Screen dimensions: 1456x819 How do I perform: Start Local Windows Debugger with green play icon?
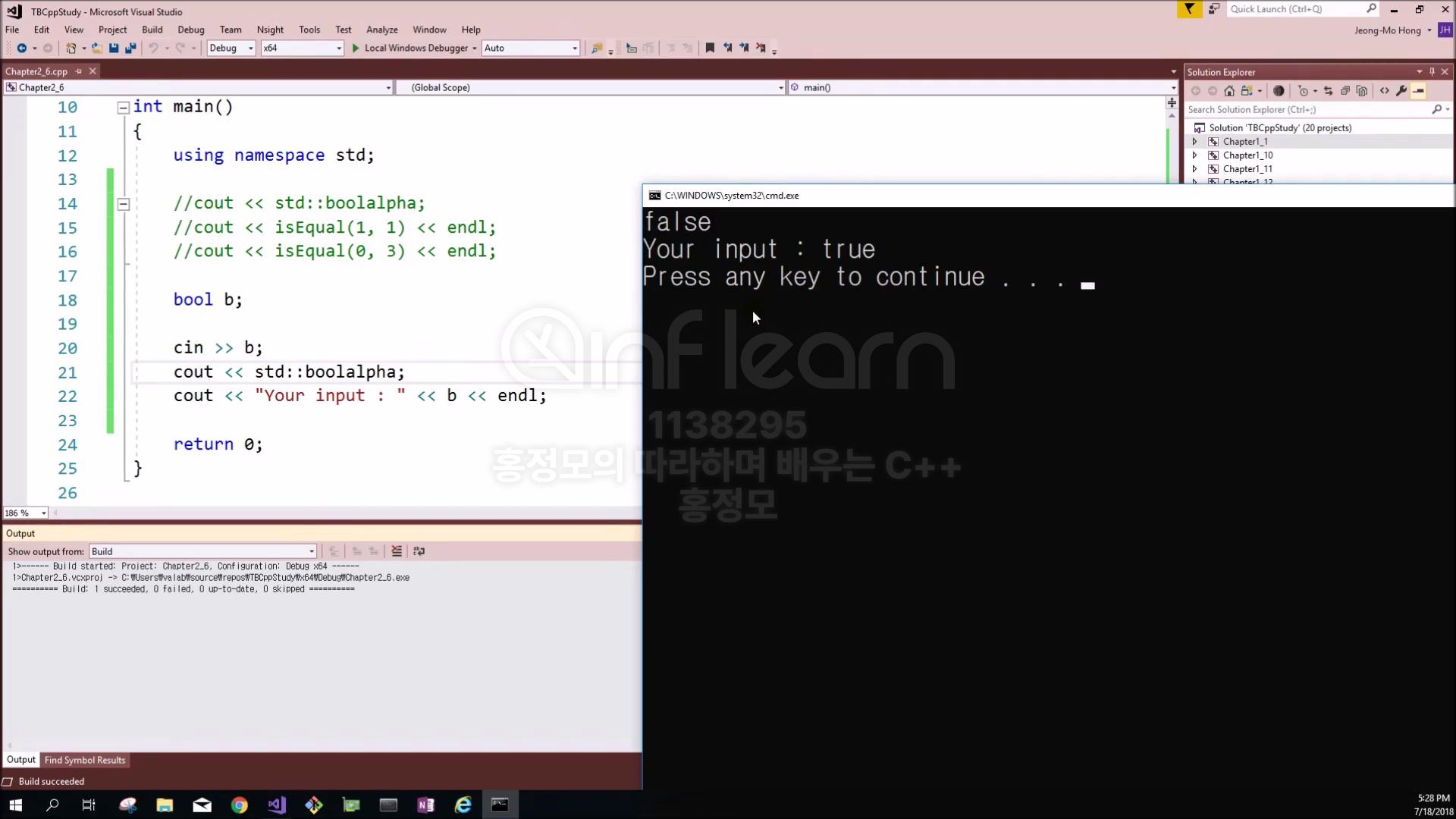tap(355, 48)
